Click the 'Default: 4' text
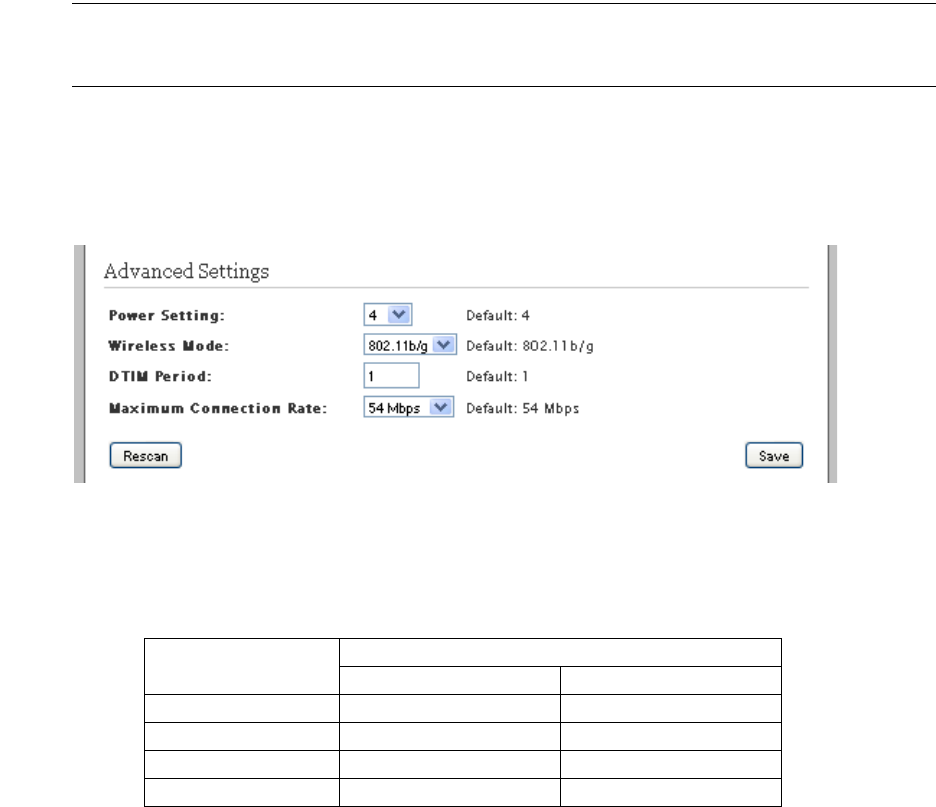The width and height of the screenshot is (936, 807). point(498,316)
